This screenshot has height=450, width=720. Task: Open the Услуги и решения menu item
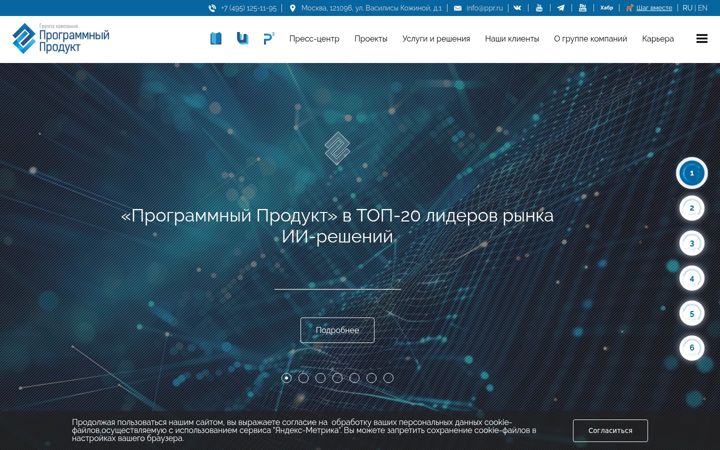pyautogui.click(x=436, y=39)
